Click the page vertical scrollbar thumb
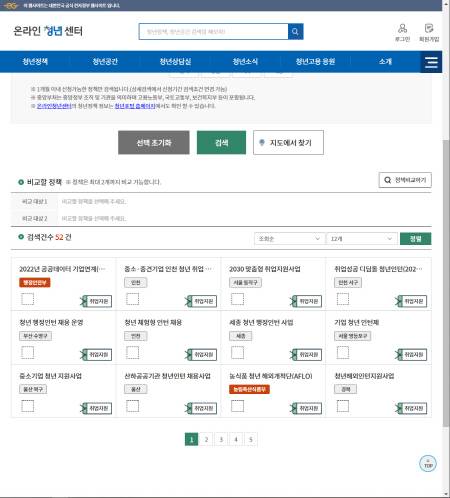The image size is (450, 498). pos(446,283)
